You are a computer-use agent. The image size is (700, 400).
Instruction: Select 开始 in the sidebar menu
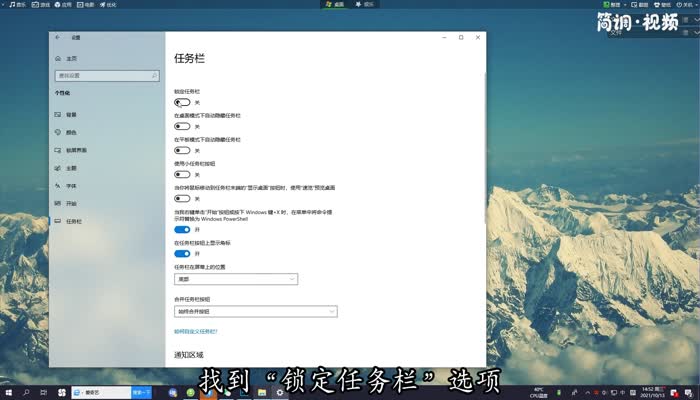pos(71,203)
